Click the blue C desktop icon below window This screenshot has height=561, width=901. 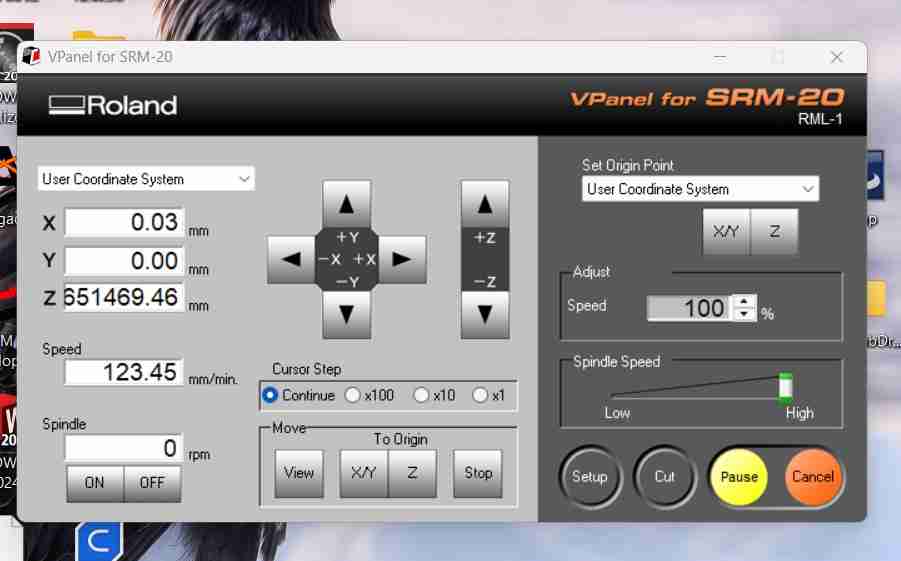pyautogui.click(x=99, y=541)
